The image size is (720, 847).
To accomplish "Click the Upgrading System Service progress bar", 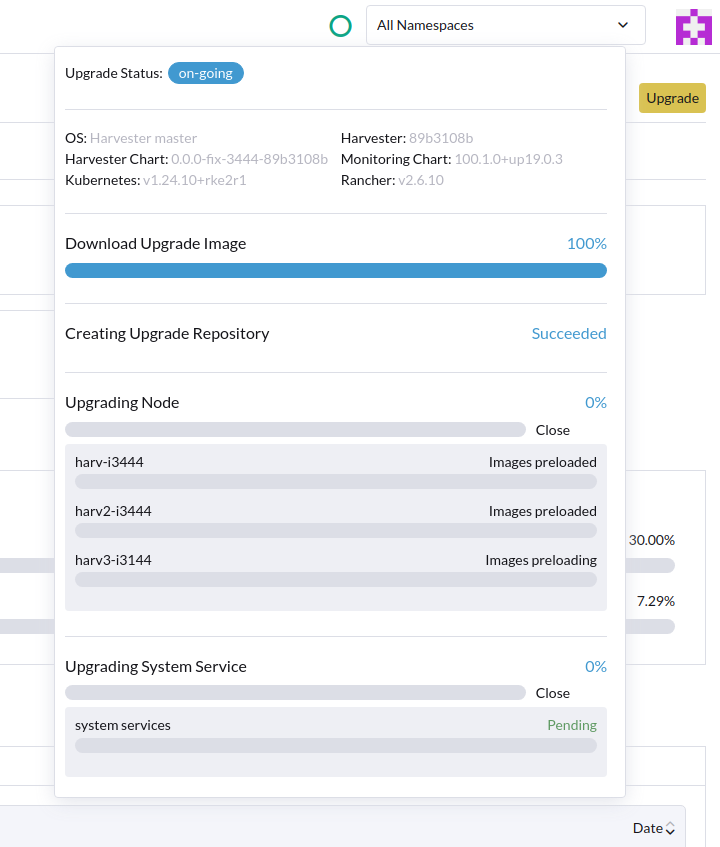I will pyautogui.click(x=295, y=693).
